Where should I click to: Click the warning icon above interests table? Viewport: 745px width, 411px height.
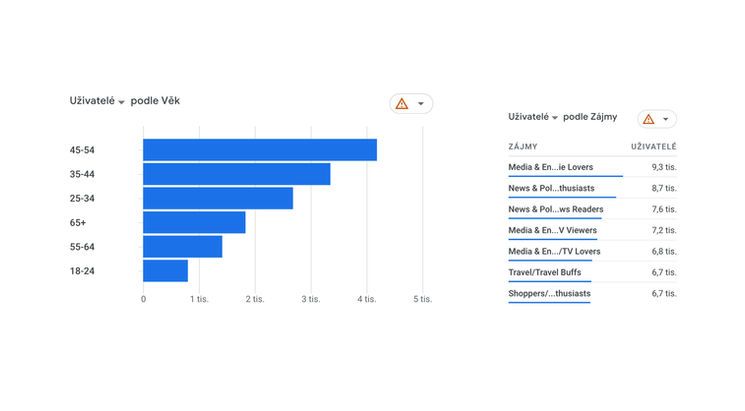(x=649, y=119)
